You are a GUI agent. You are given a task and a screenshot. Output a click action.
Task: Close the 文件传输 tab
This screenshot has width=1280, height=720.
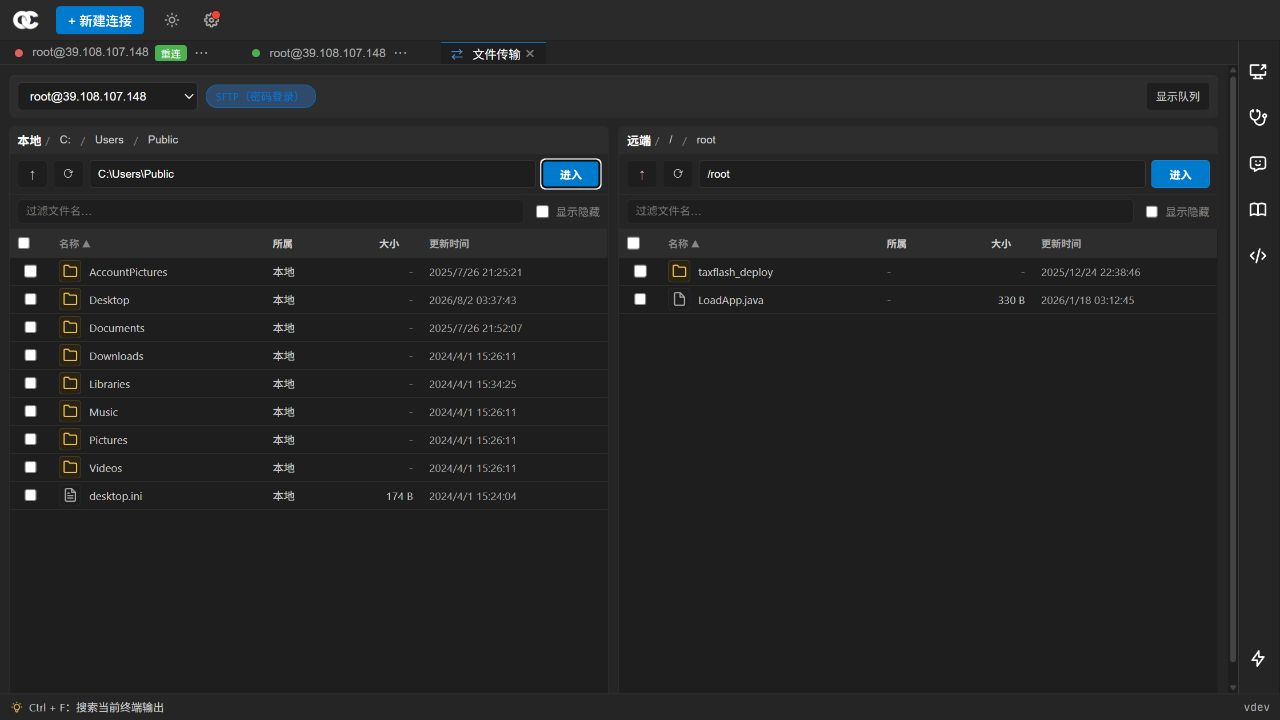530,54
